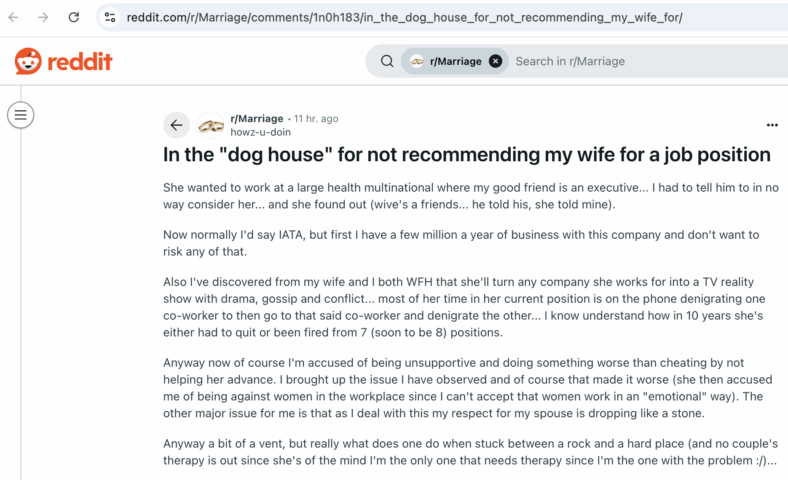The width and height of the screenshot is (788, 480).
Task: Focus the Search in r/Marriage field
Action: (x=648, y=61)
